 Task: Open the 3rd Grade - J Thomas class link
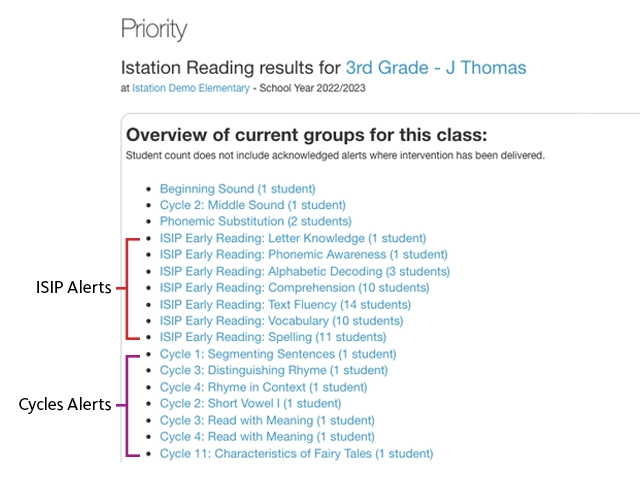click(x=436, y=68)
